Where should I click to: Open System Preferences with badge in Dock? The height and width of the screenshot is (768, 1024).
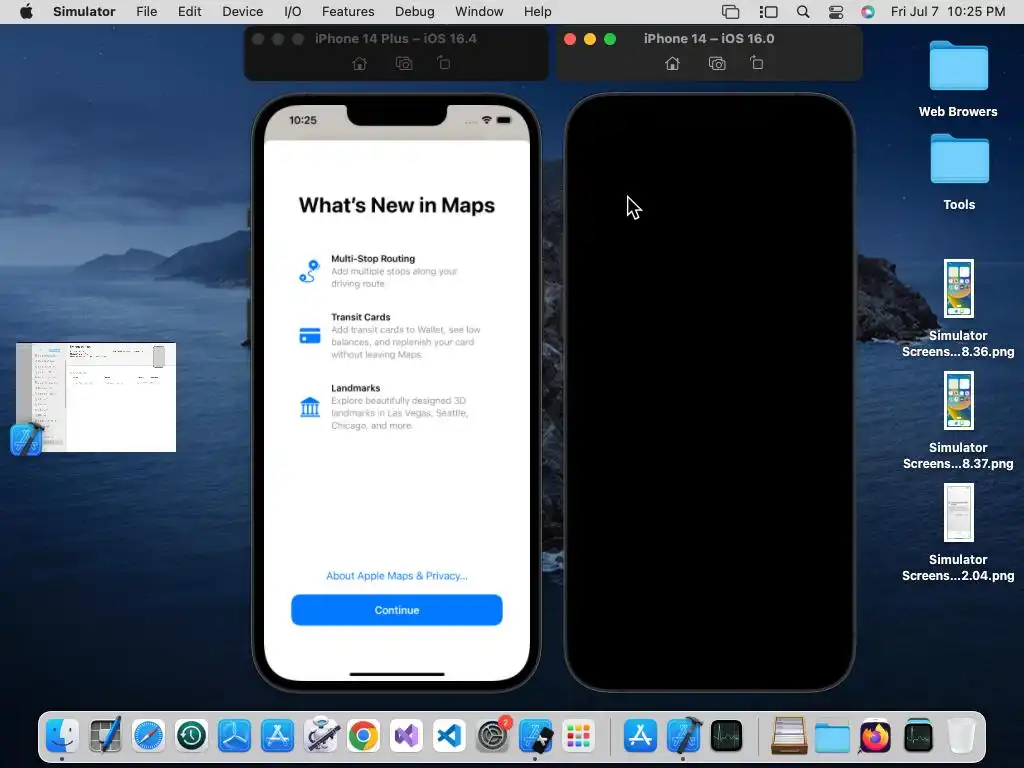(x=493, y=736)
